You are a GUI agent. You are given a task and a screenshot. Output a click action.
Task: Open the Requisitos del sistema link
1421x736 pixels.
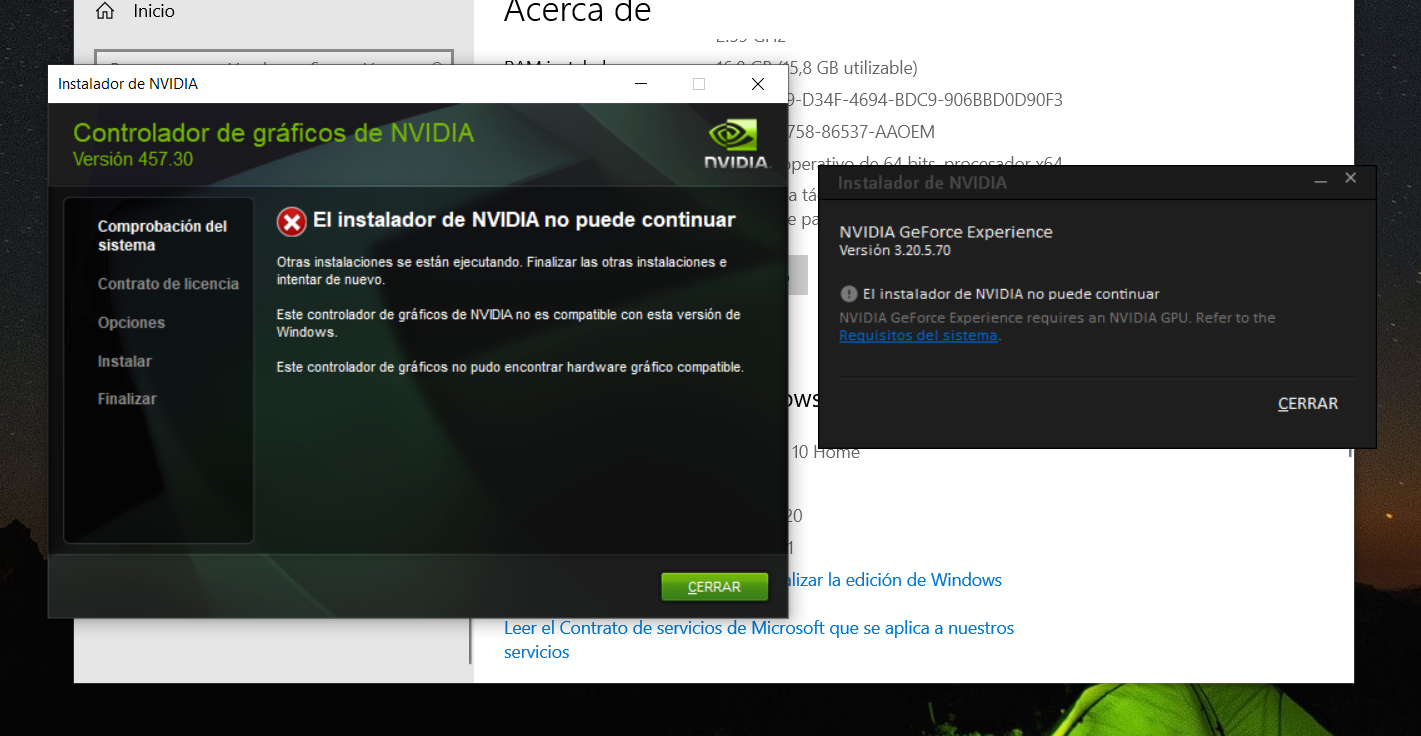pos(918,336)
